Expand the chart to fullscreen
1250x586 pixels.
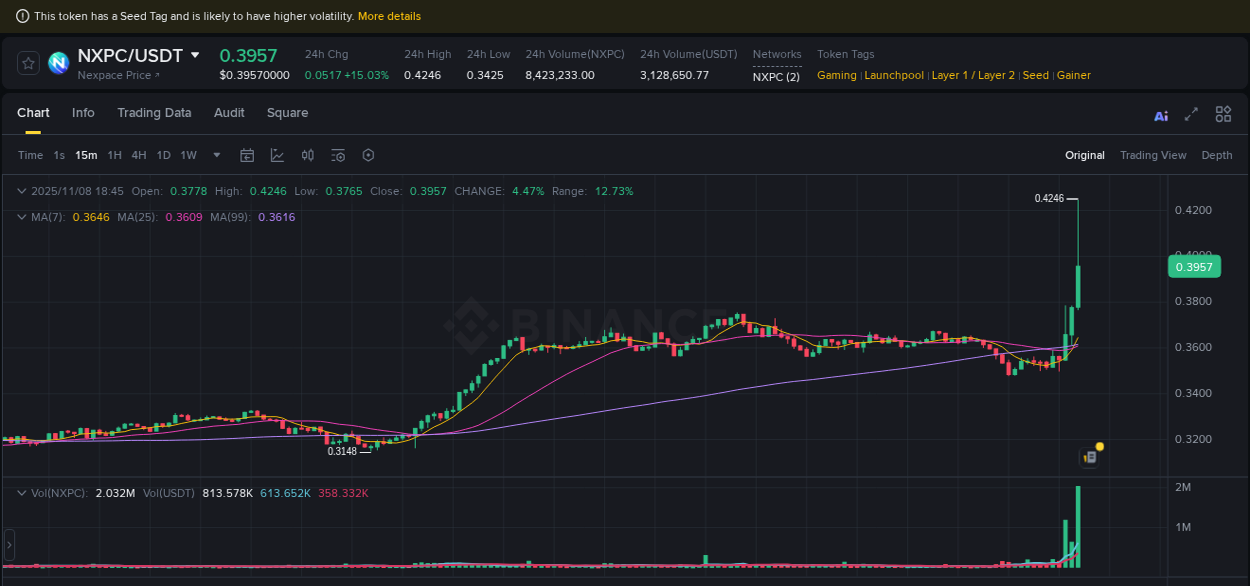click(x=1191, y=116)
